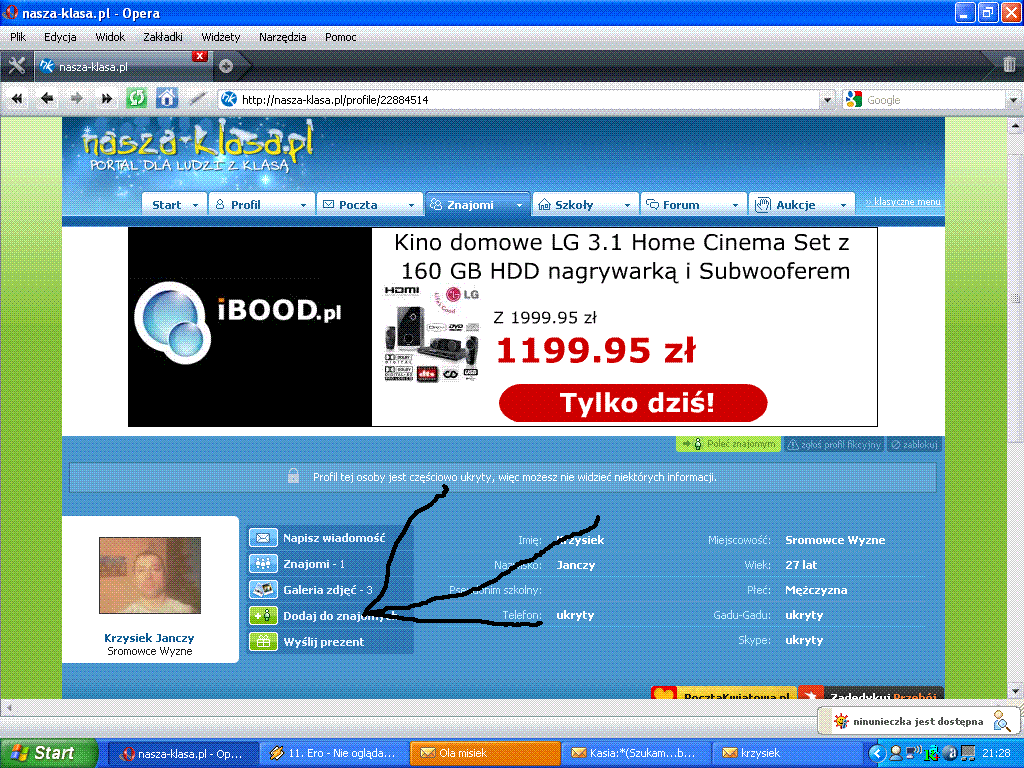The width and height of the screenshot is (1024, 768).
Task: Click the Dodaj do znajomych green icon
Action: tap(263, 615)
